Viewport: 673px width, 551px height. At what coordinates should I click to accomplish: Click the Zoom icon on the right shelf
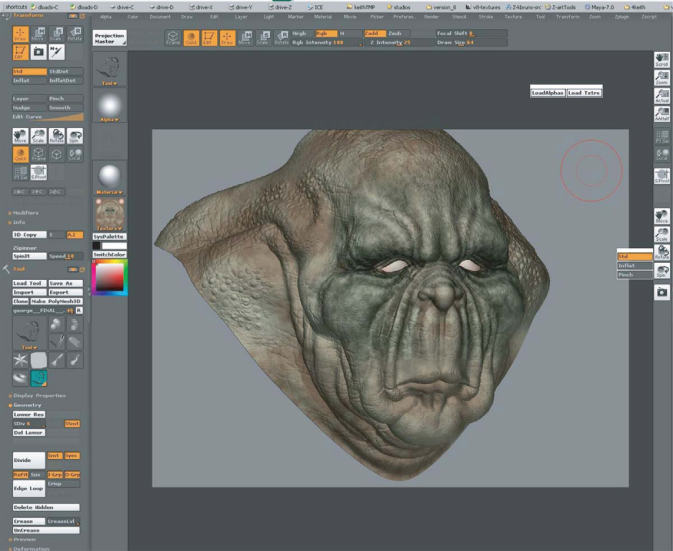661,78
